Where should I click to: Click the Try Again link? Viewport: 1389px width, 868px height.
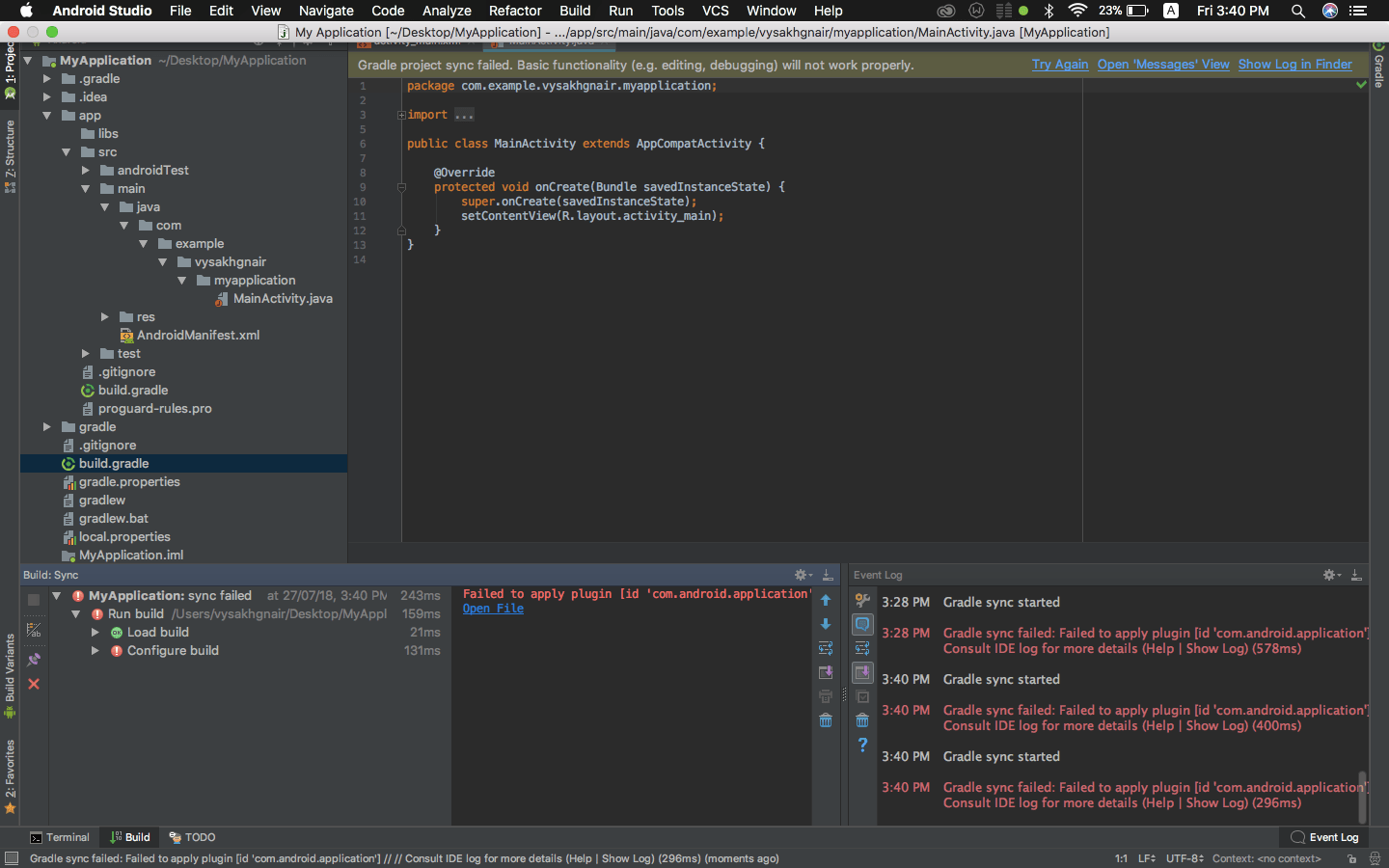tap(1060, 64)
